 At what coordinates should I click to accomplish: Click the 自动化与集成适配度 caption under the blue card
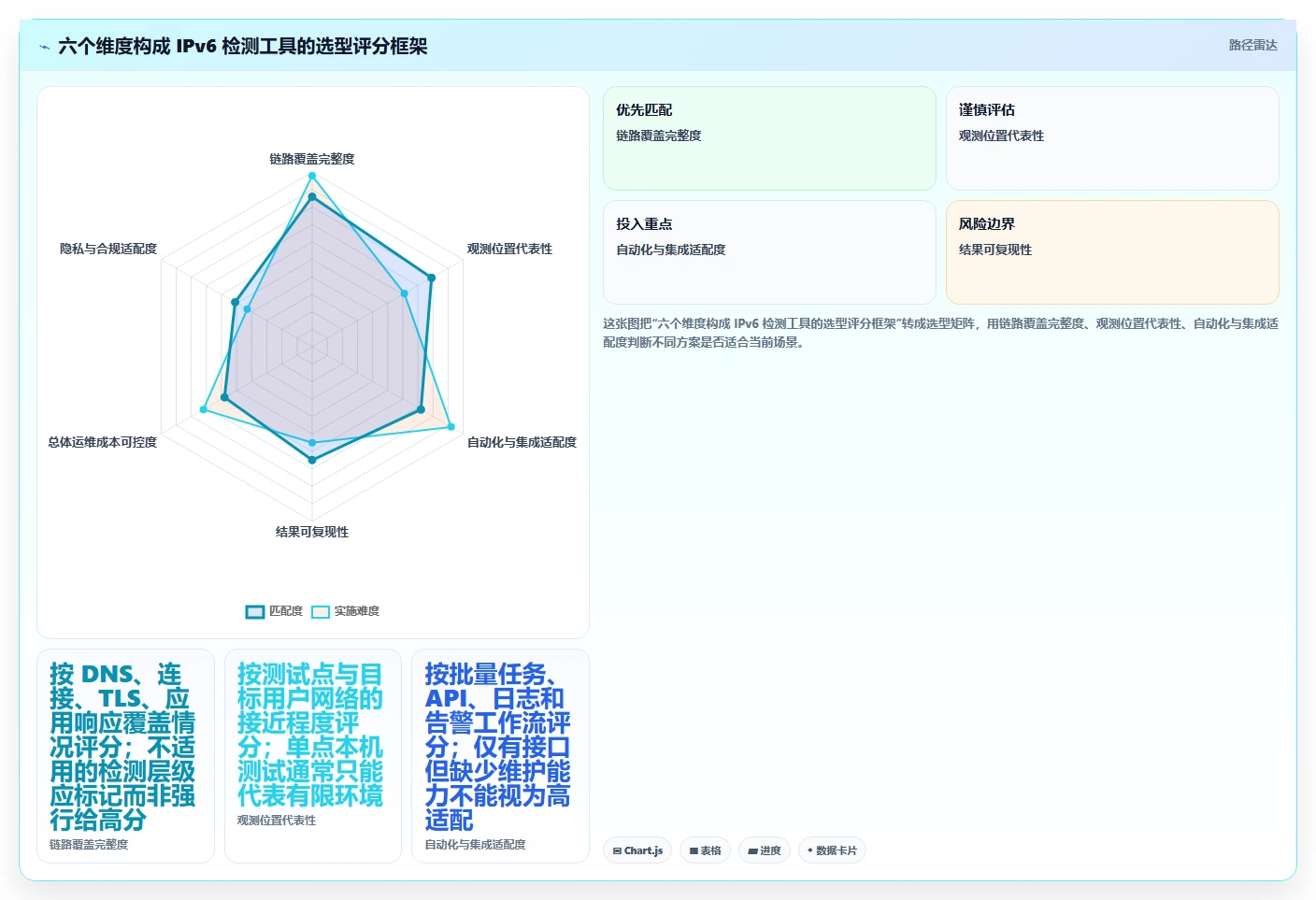[476, 845]
